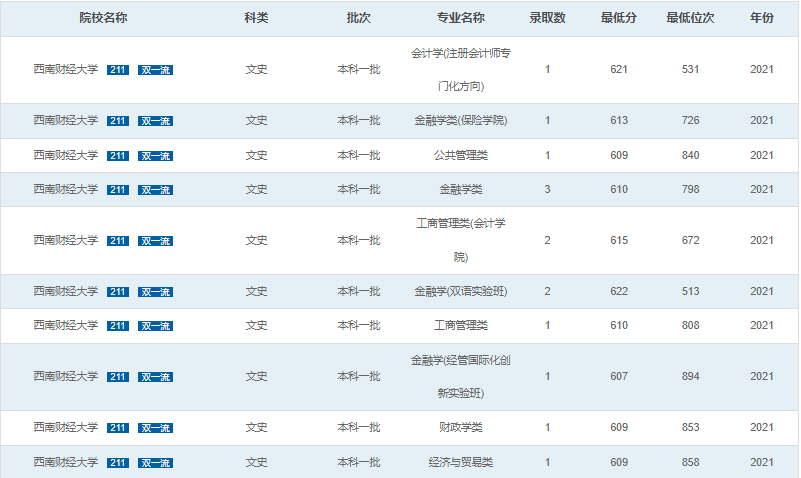Click the 211 badge in the 会计学(注册会计师专门化方向) row
801x478 pixels.
point(118,70)
